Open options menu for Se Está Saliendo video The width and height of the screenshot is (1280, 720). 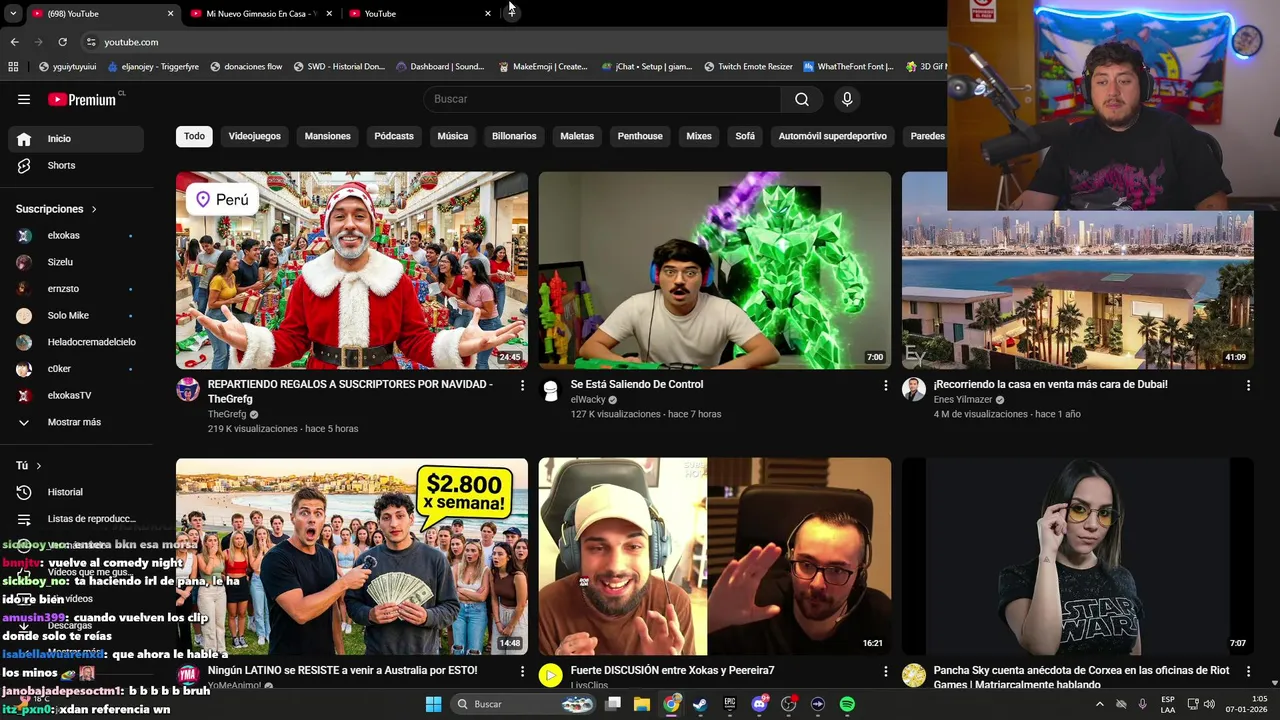885,385
